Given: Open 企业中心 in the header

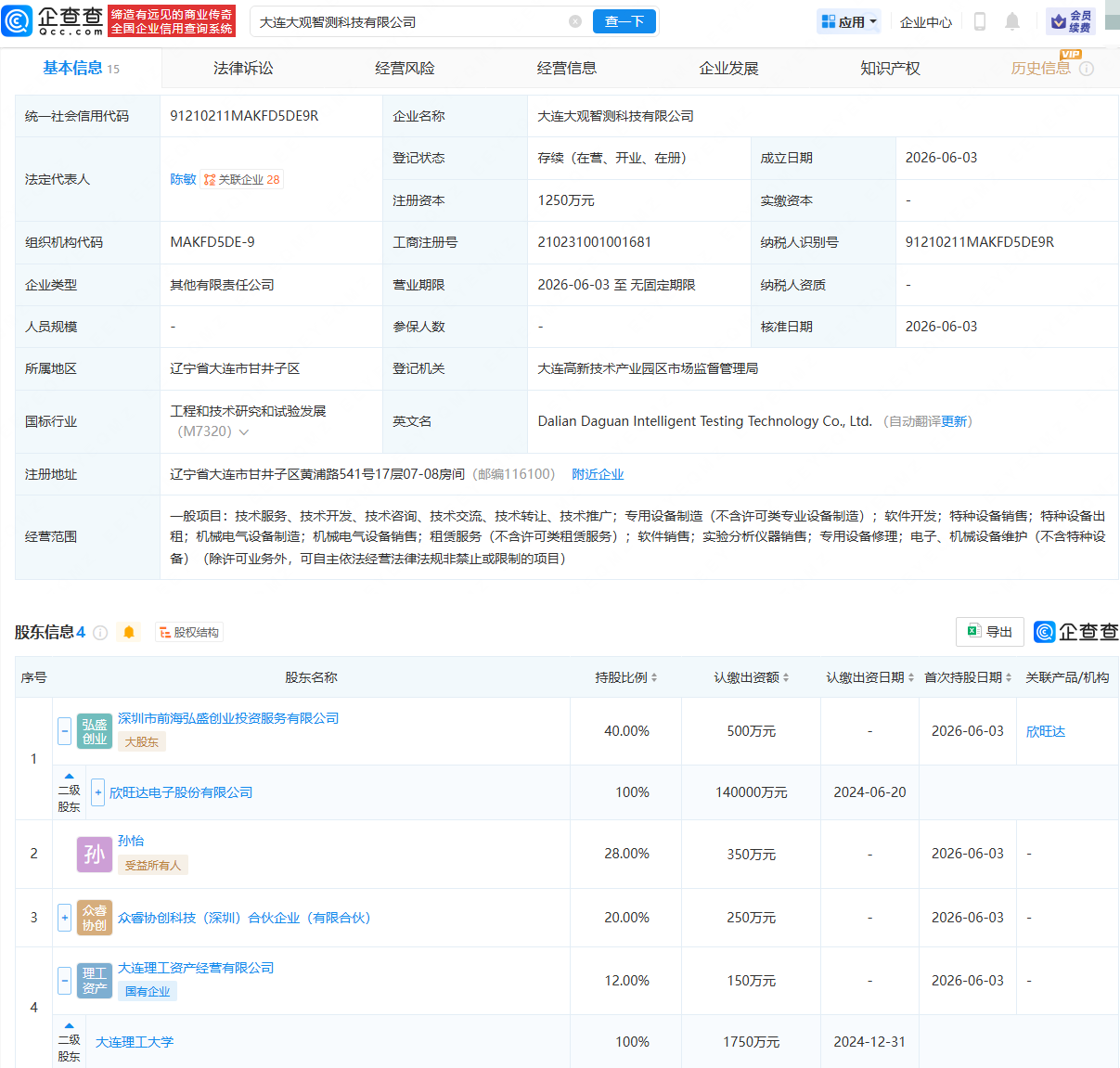Looking at the screenshot, I should coord(925,22).
